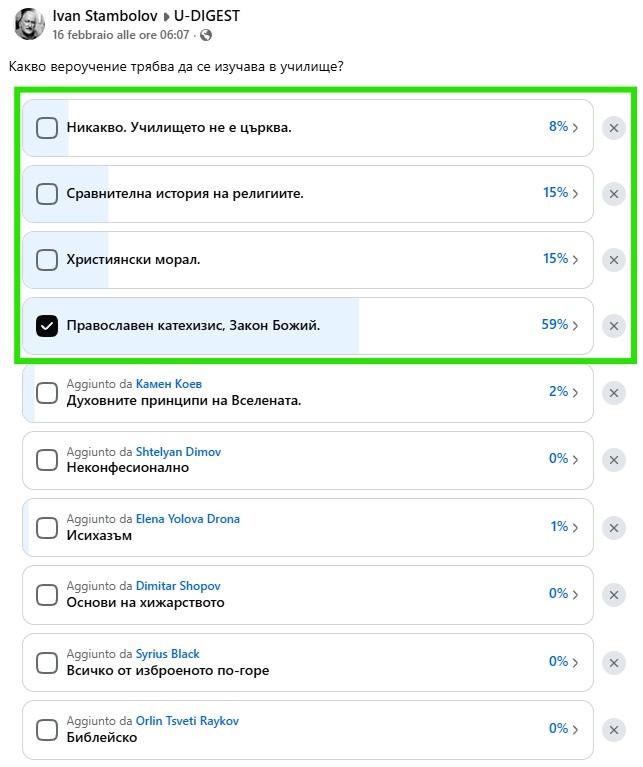Tick the 'Християнски морал' checkbox

[x=47, y=260]
